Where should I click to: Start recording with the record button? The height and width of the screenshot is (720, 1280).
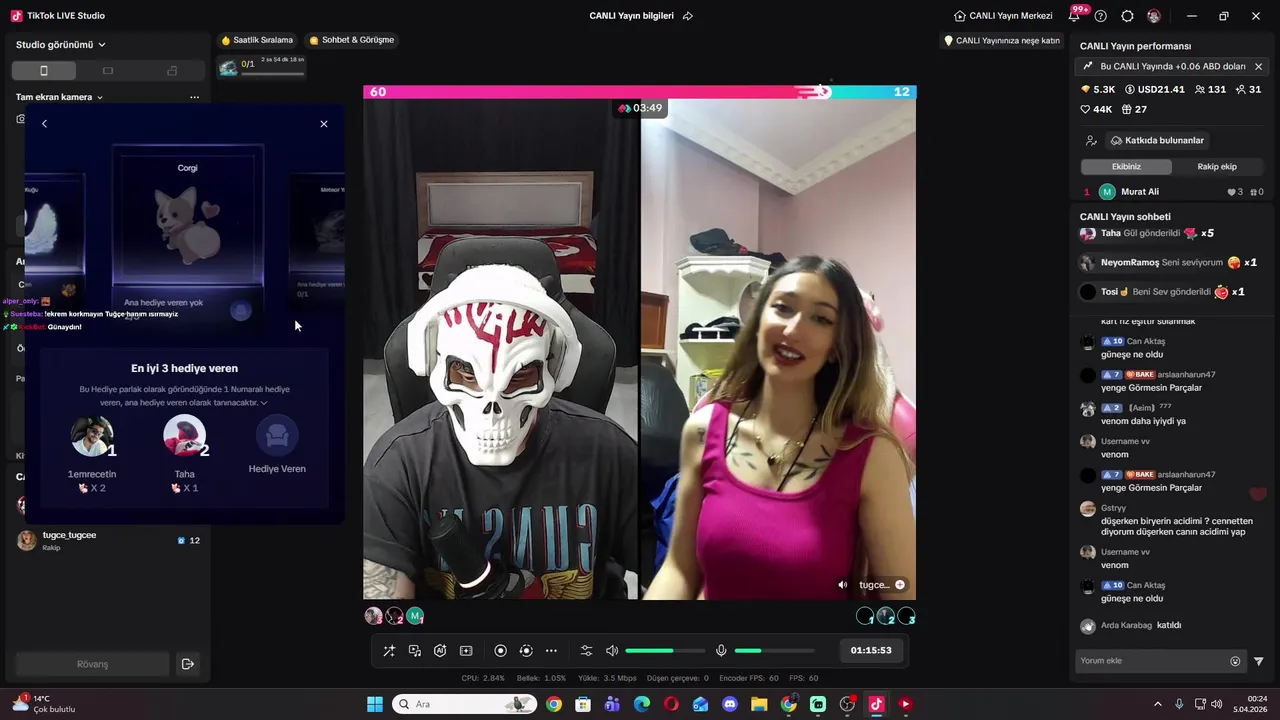click(x=501, y=651)
